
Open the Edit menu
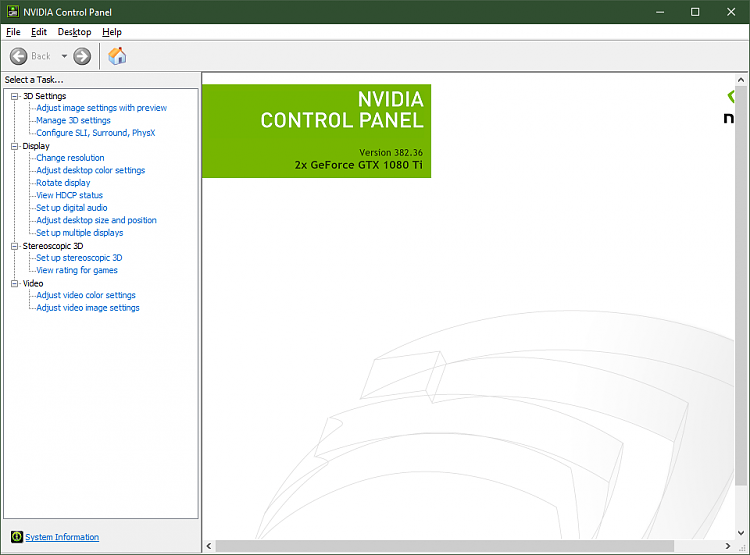click(39, 32)
